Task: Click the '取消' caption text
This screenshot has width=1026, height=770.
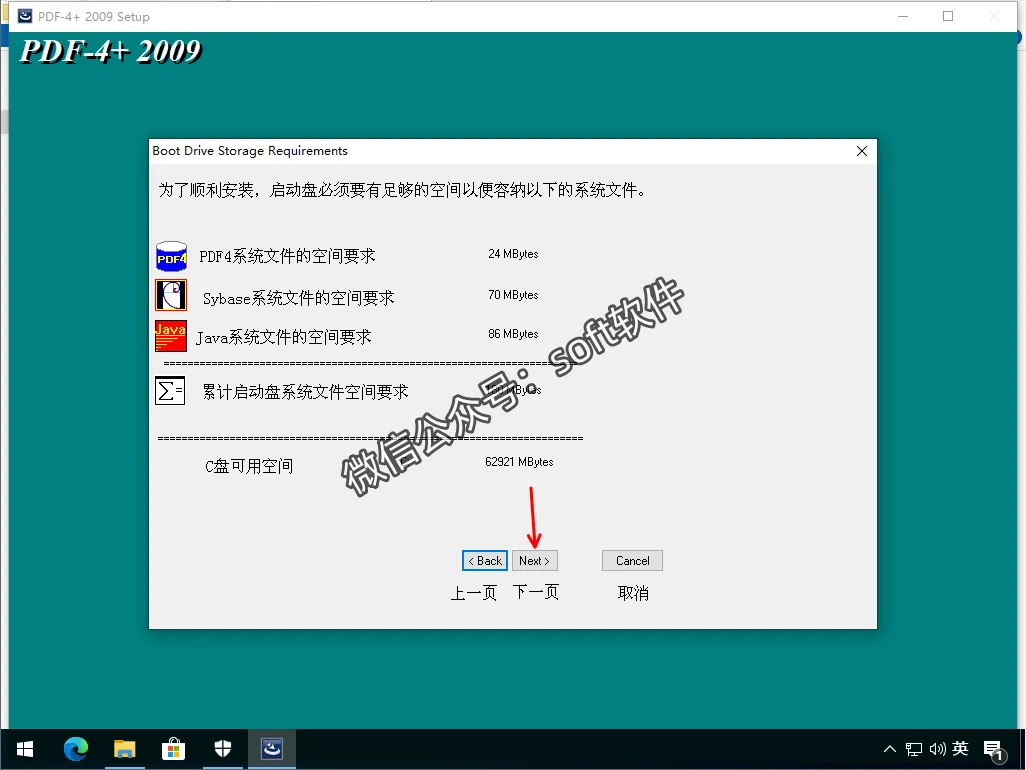Action: 633,593
